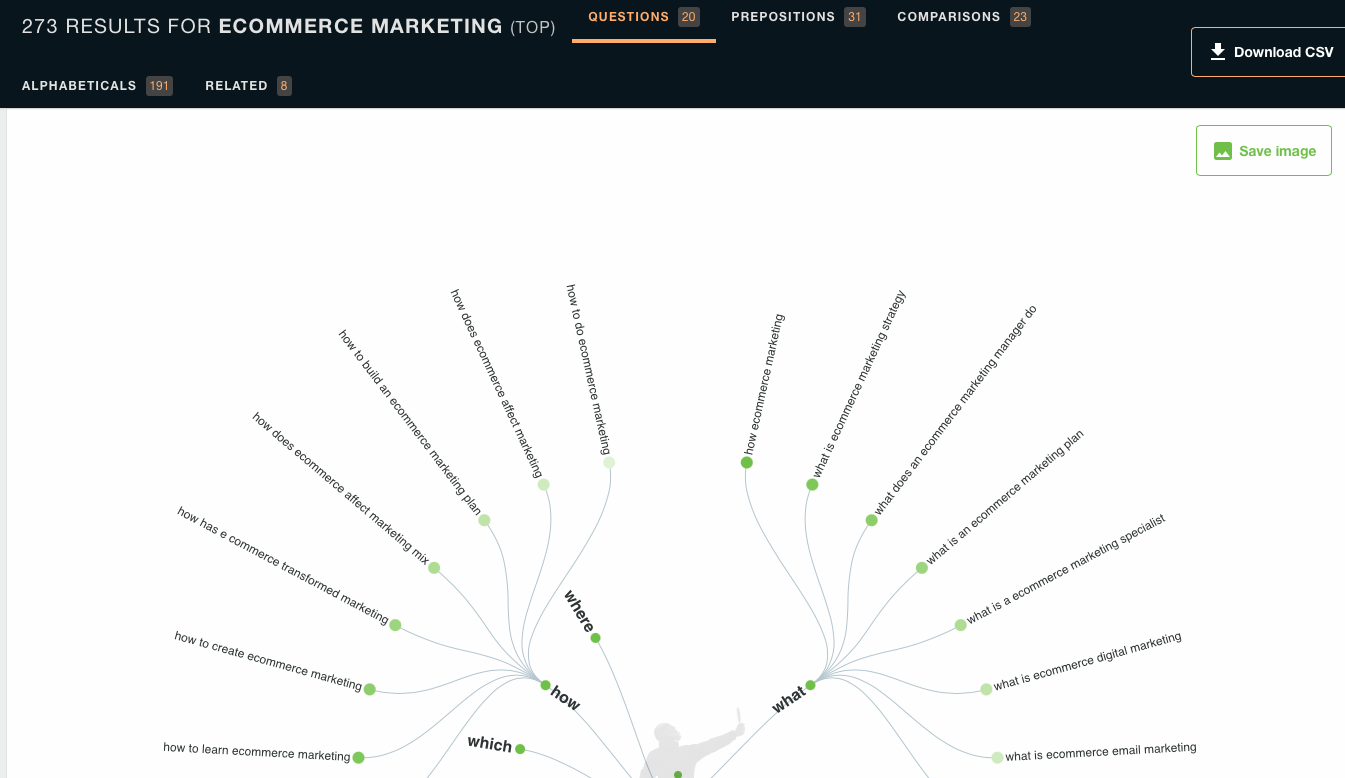Image resolution: width=1345 pixels, height=778 pixels.
Task: Click green dot for "how ecommerce marketing"
Action: (747, 462)
